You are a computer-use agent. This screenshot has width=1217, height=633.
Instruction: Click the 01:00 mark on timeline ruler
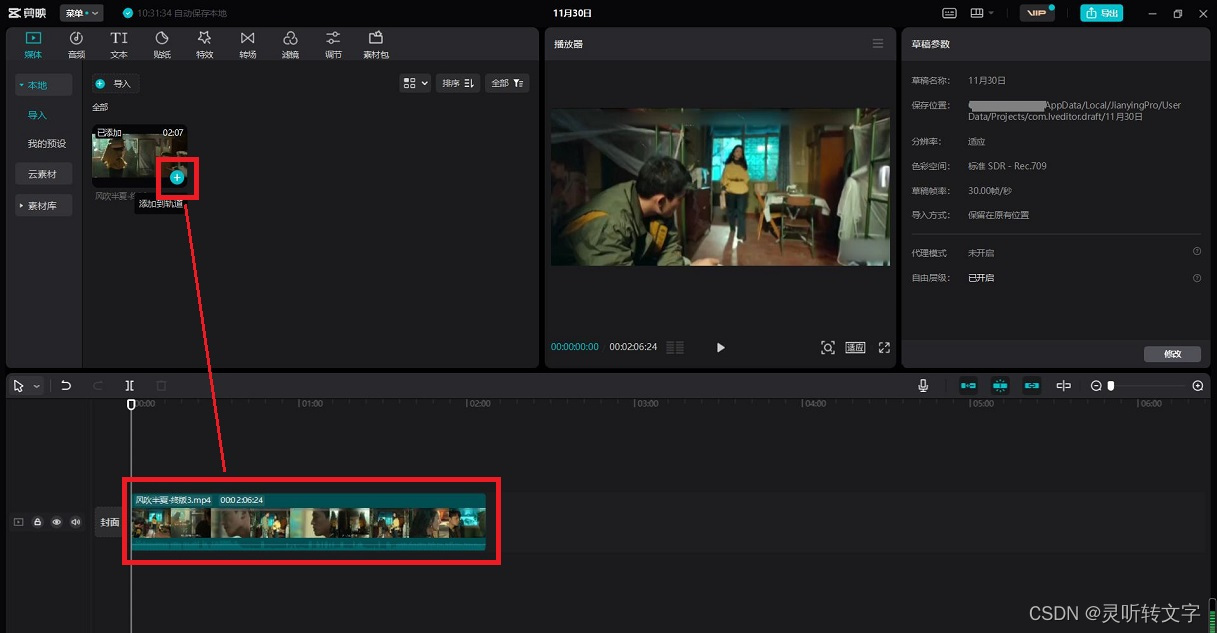(311, 403)
